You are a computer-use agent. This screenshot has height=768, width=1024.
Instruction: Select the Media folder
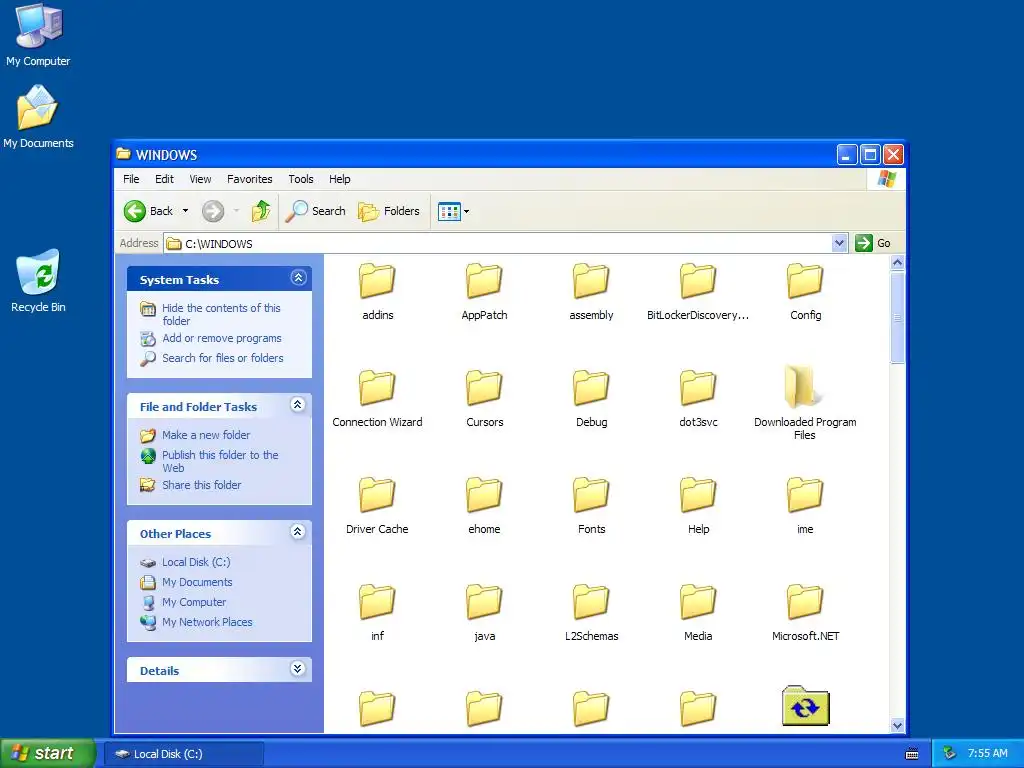coord(698,613)
